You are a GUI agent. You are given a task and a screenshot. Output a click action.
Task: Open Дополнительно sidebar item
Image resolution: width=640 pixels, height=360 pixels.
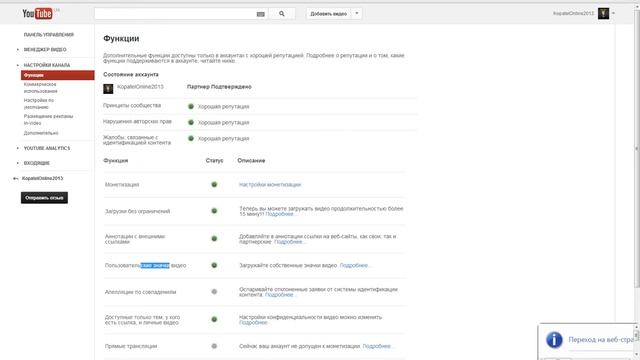41,133
